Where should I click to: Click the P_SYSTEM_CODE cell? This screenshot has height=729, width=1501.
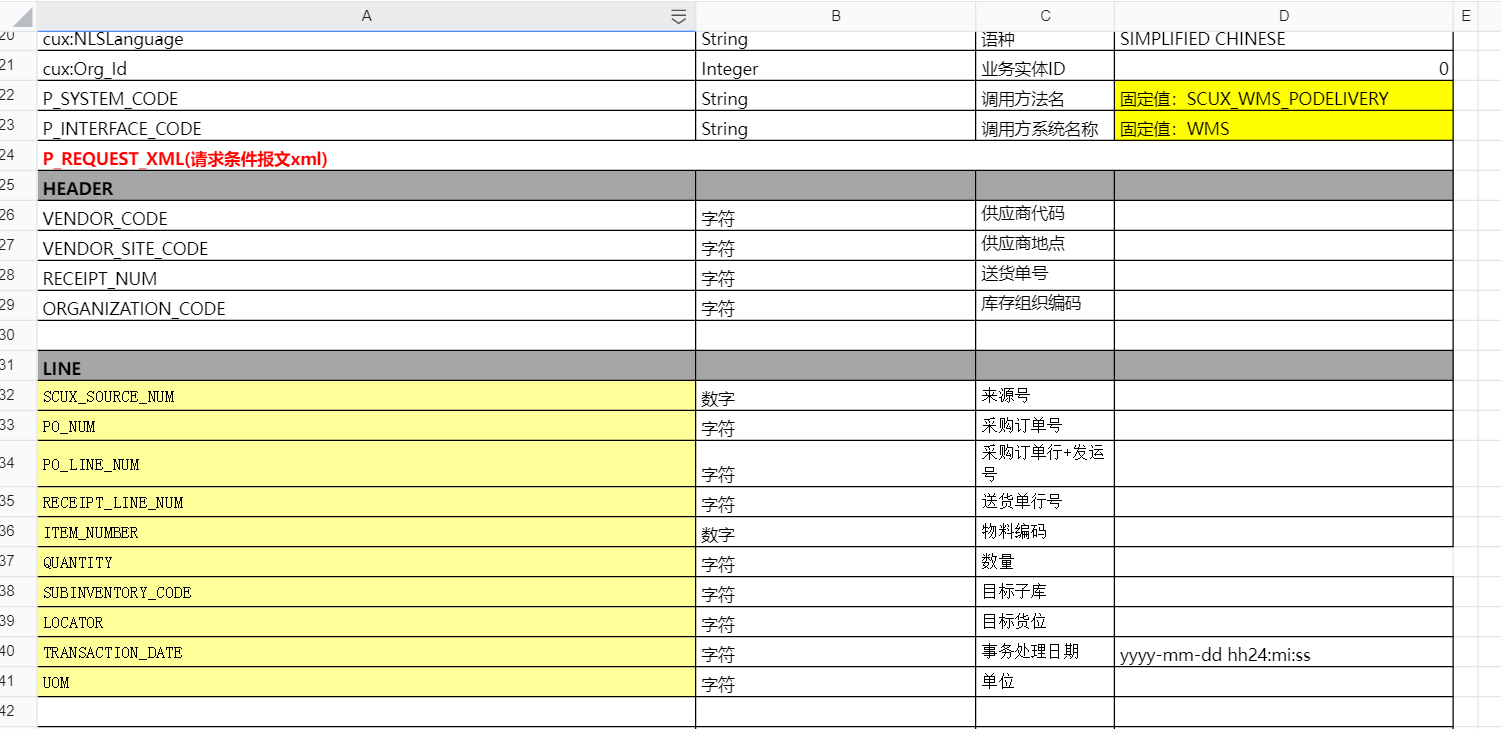366,96
